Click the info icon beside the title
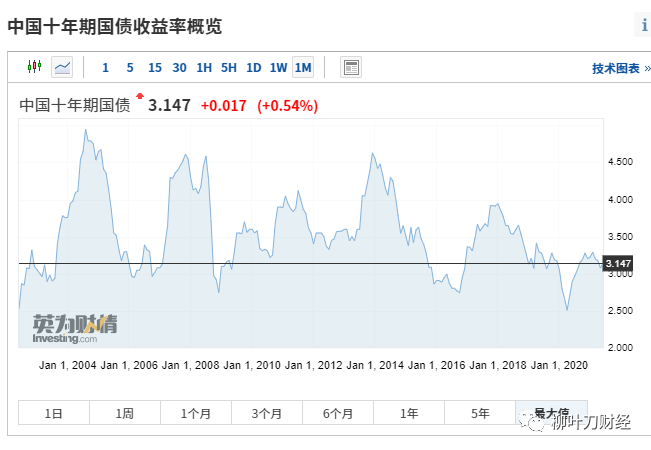 point(643,25)
